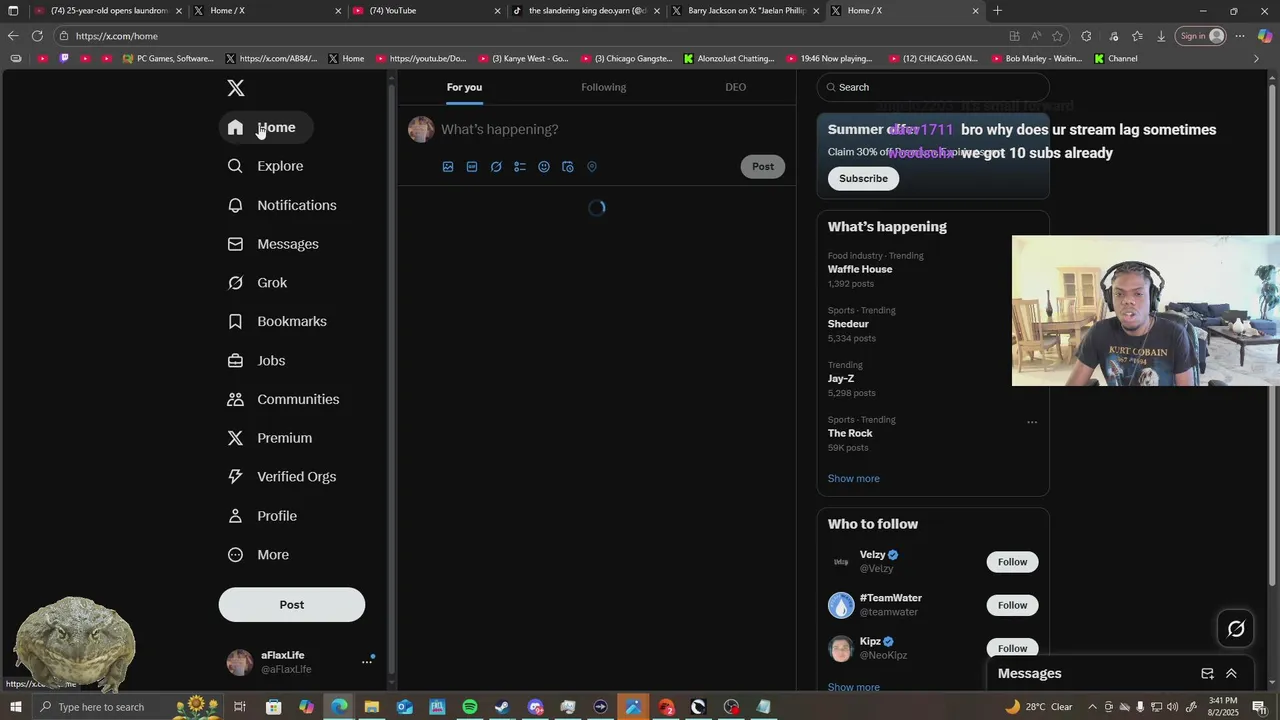Open the Shedeur trending topic
The image size is (1280, 720).
coord(848,324)
